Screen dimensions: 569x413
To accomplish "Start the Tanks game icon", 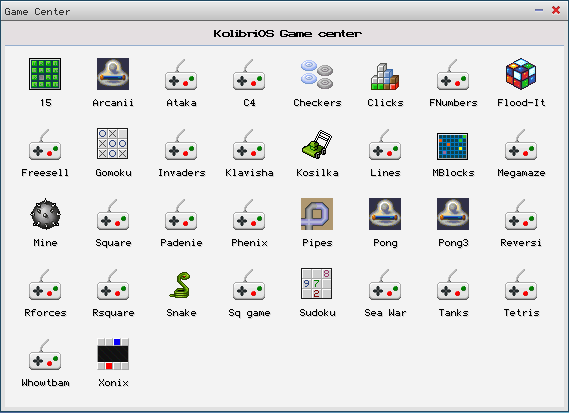I will click(x=453, y=285).
